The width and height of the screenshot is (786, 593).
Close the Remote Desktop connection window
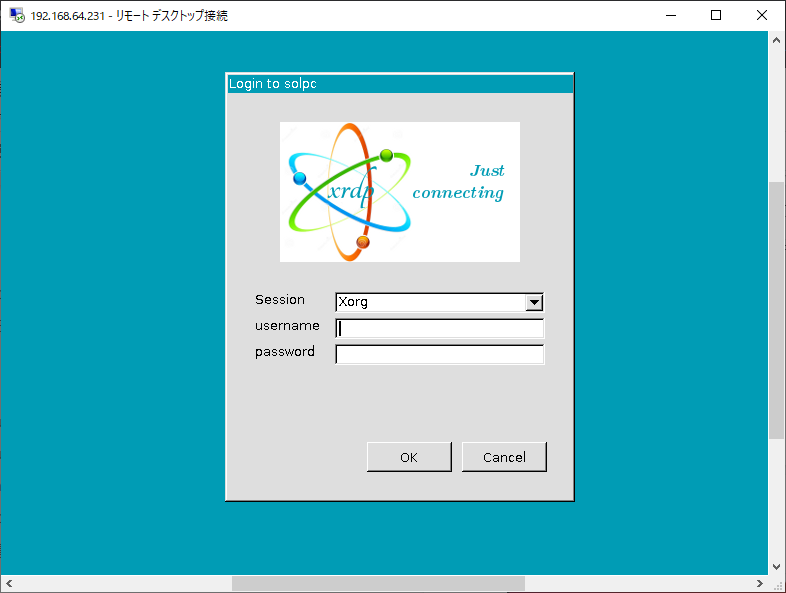(761, 16)
